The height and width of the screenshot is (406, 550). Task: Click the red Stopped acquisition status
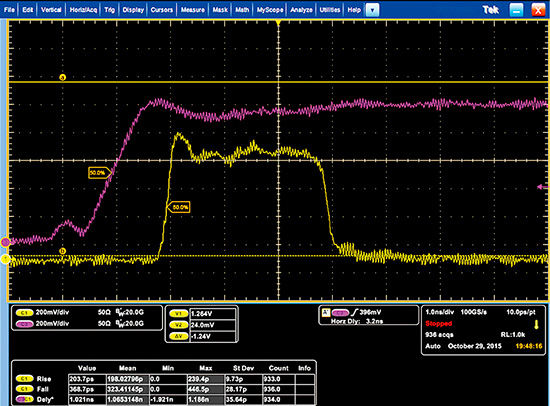pyautogui.click(x=438, y=324)
